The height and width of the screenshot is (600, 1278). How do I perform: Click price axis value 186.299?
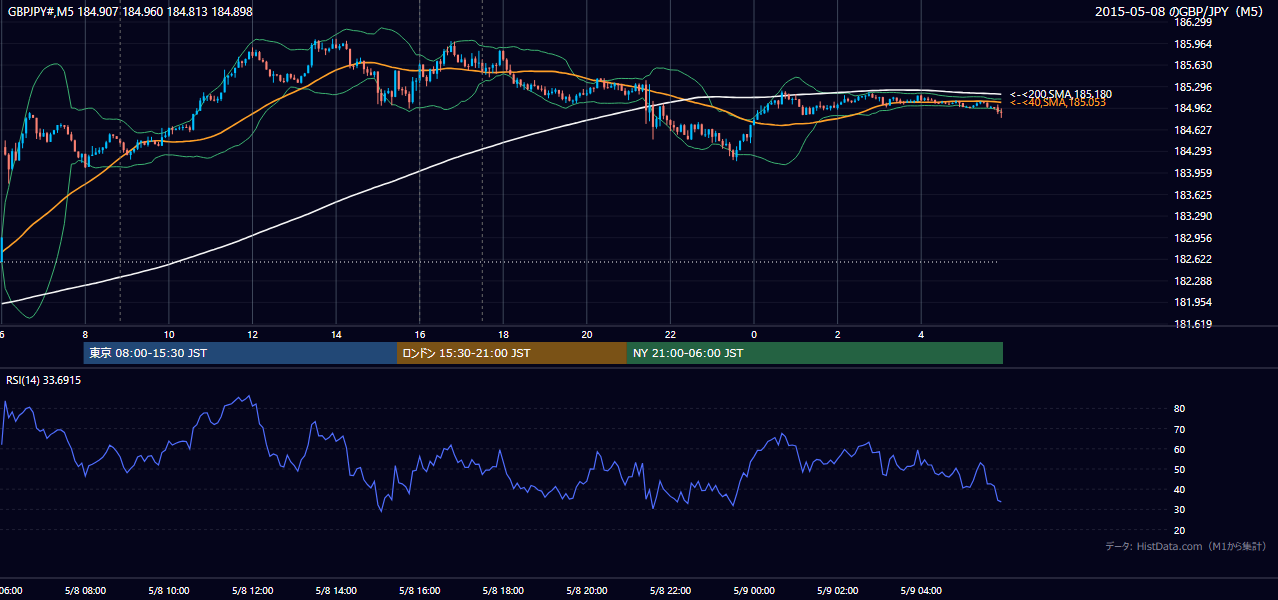(x=1194, y=22)
